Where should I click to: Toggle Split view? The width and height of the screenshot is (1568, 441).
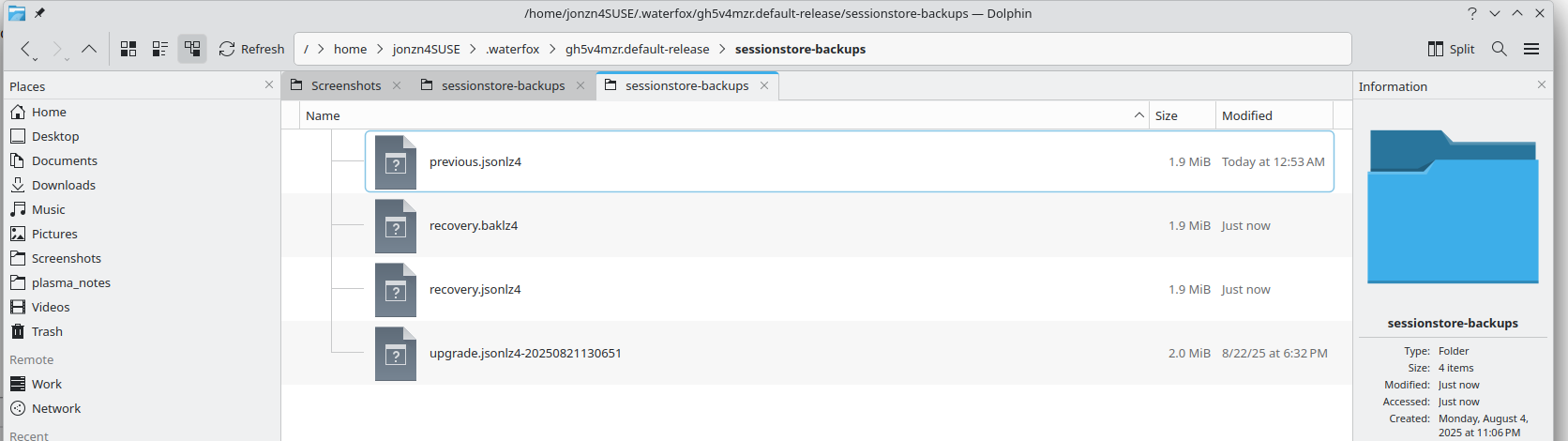pyautogui.click(x=1451, y=49)
